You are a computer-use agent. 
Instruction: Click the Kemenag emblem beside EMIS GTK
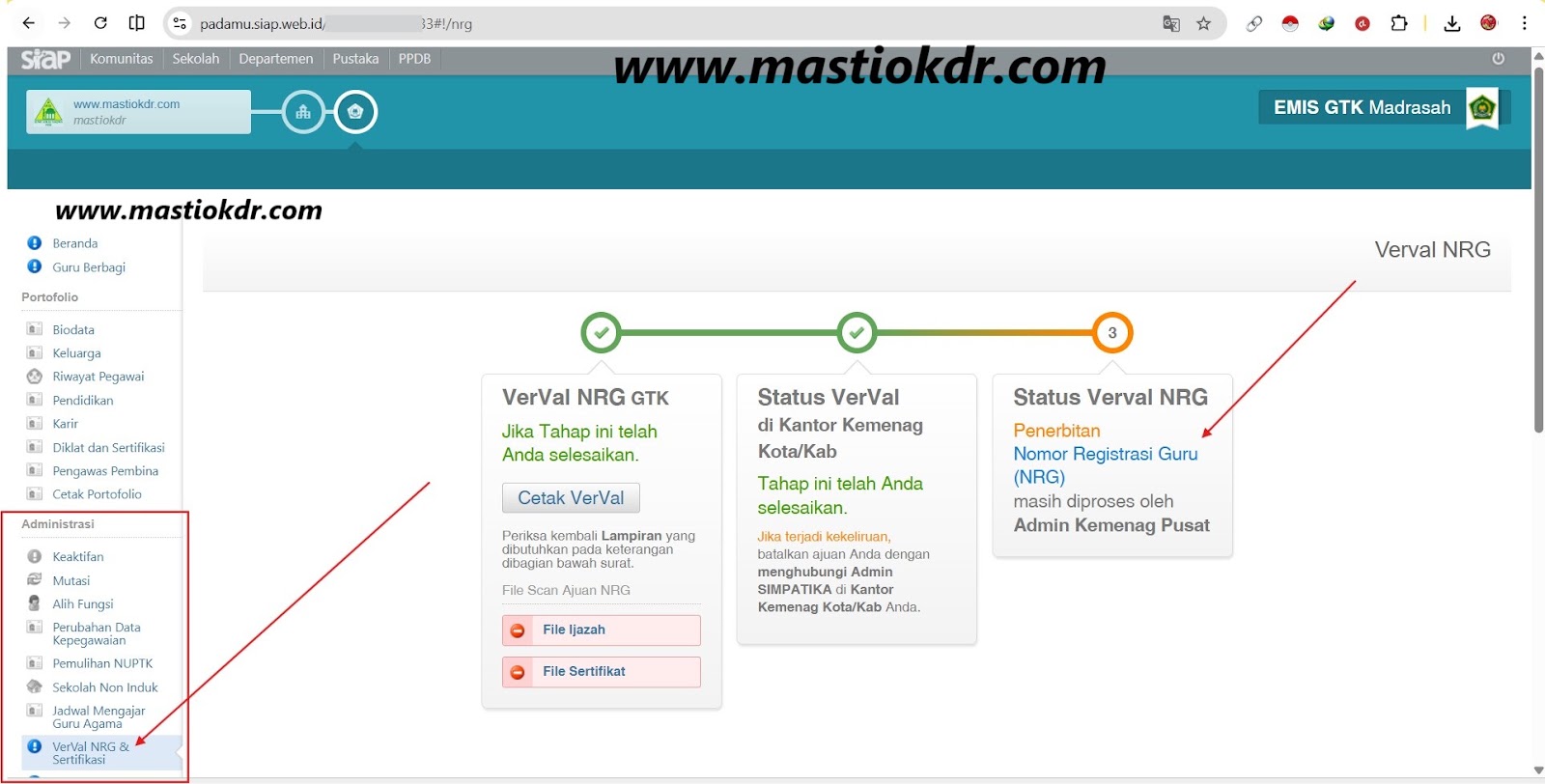(1482, 107)
